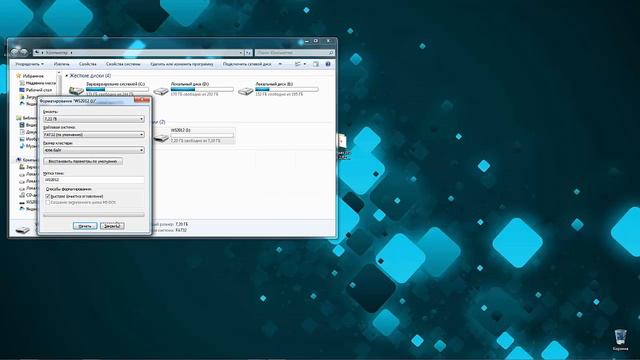Open the capacity dropdown showing 7,22 ГБ
The image size is (640, 360).
[93, 119]
